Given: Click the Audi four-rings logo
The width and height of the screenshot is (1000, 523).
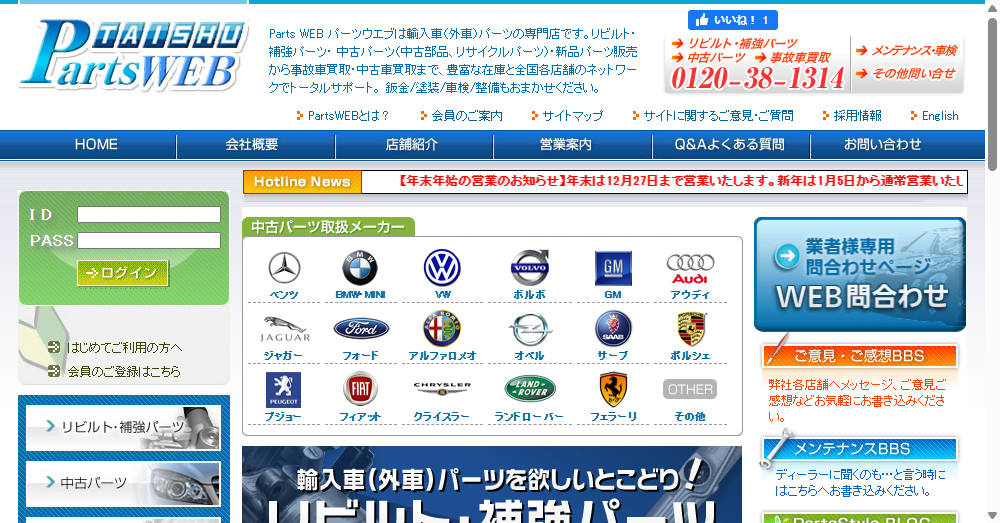Looking at the screenshot, I should [x=690, y=269].
